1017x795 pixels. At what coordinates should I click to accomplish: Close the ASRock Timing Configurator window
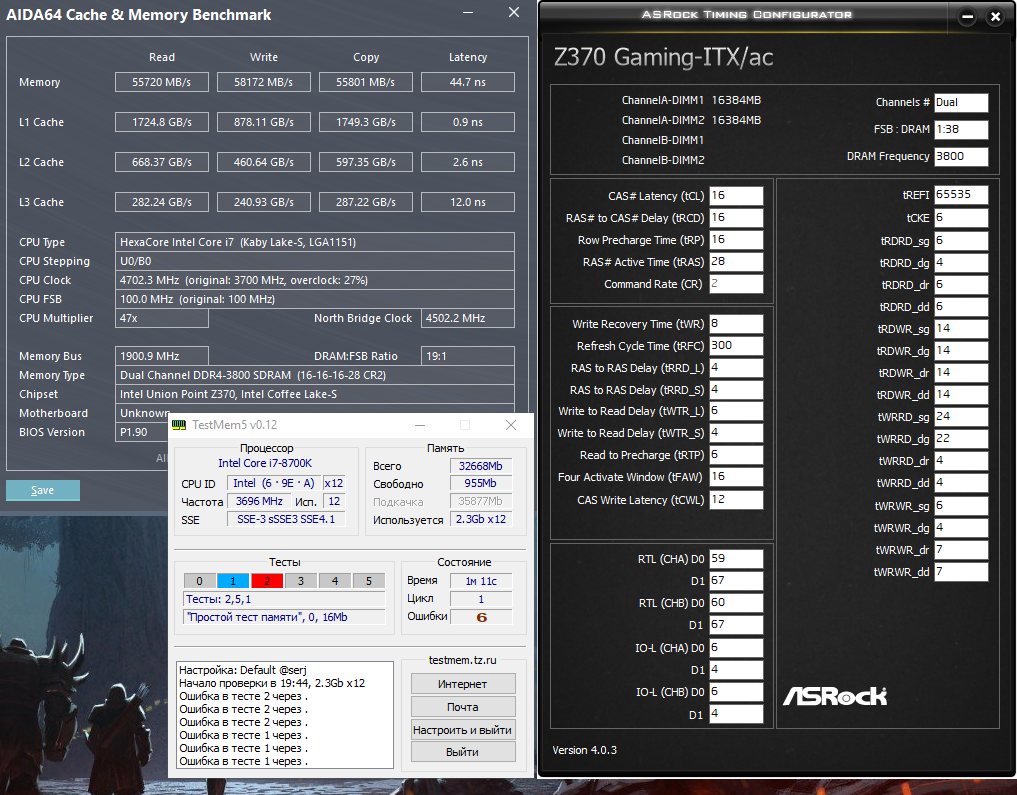[996, 17]
